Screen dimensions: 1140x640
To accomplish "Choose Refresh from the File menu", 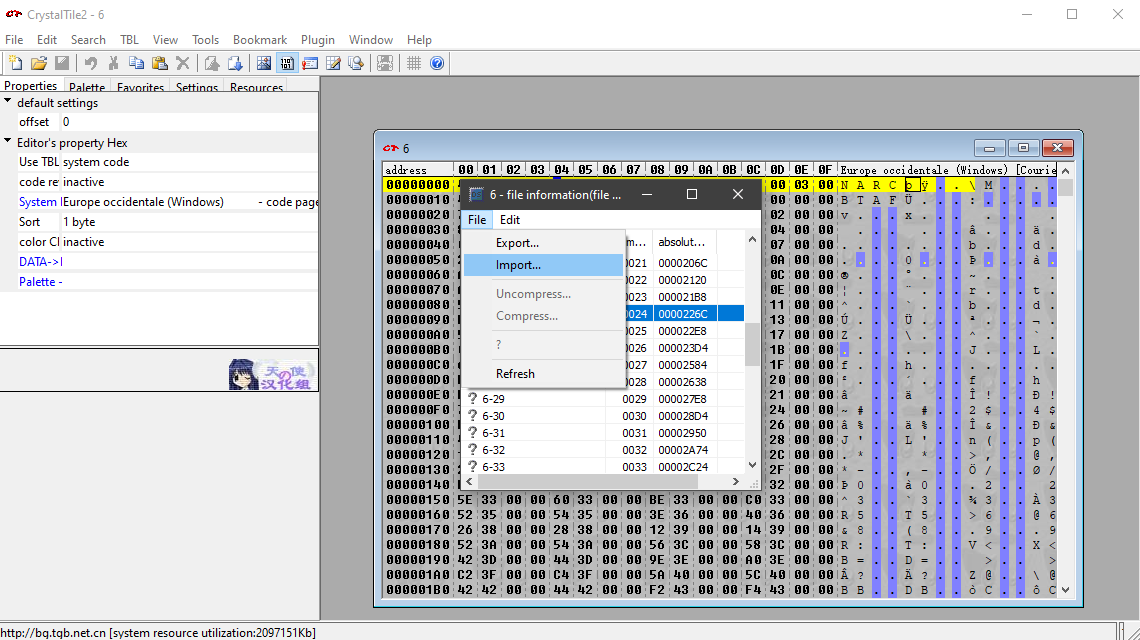I will (515, 374).
